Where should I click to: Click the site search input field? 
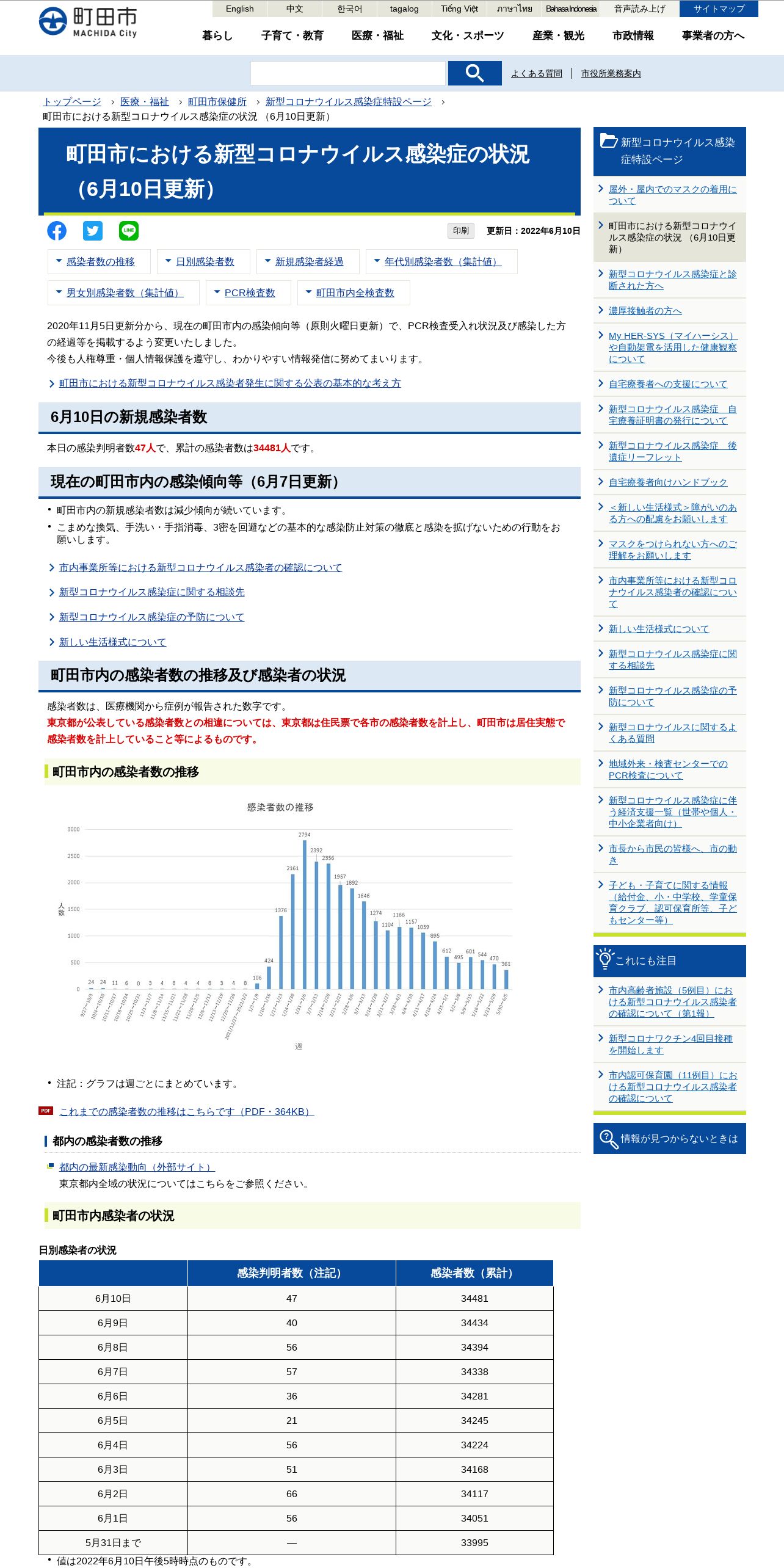348,73
